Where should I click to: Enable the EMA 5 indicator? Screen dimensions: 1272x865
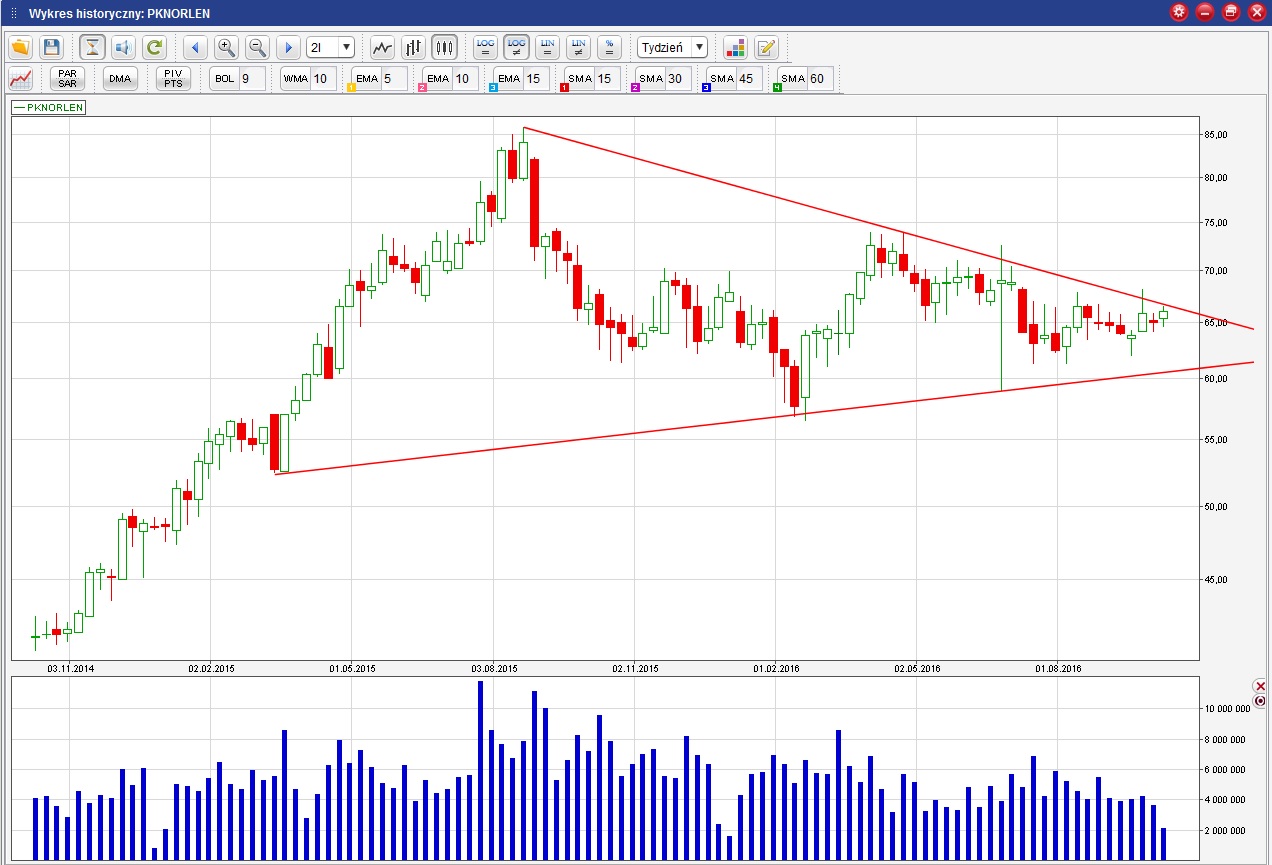tap(366, 78)
